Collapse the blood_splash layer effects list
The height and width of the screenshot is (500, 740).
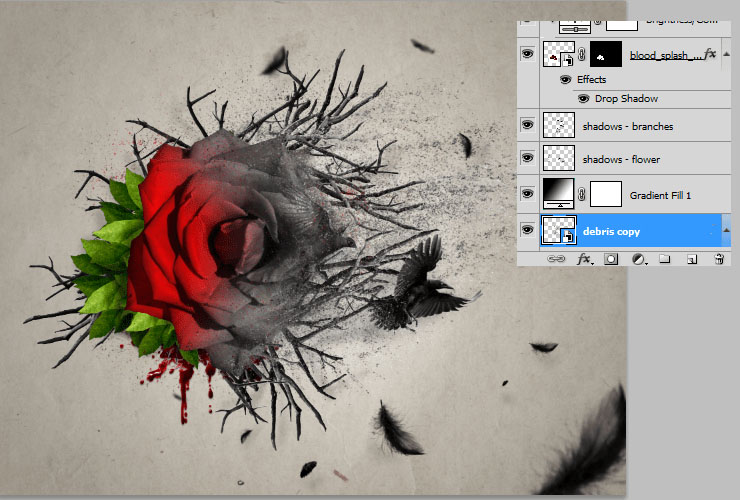pyautogui.click(x=724, y=54)
